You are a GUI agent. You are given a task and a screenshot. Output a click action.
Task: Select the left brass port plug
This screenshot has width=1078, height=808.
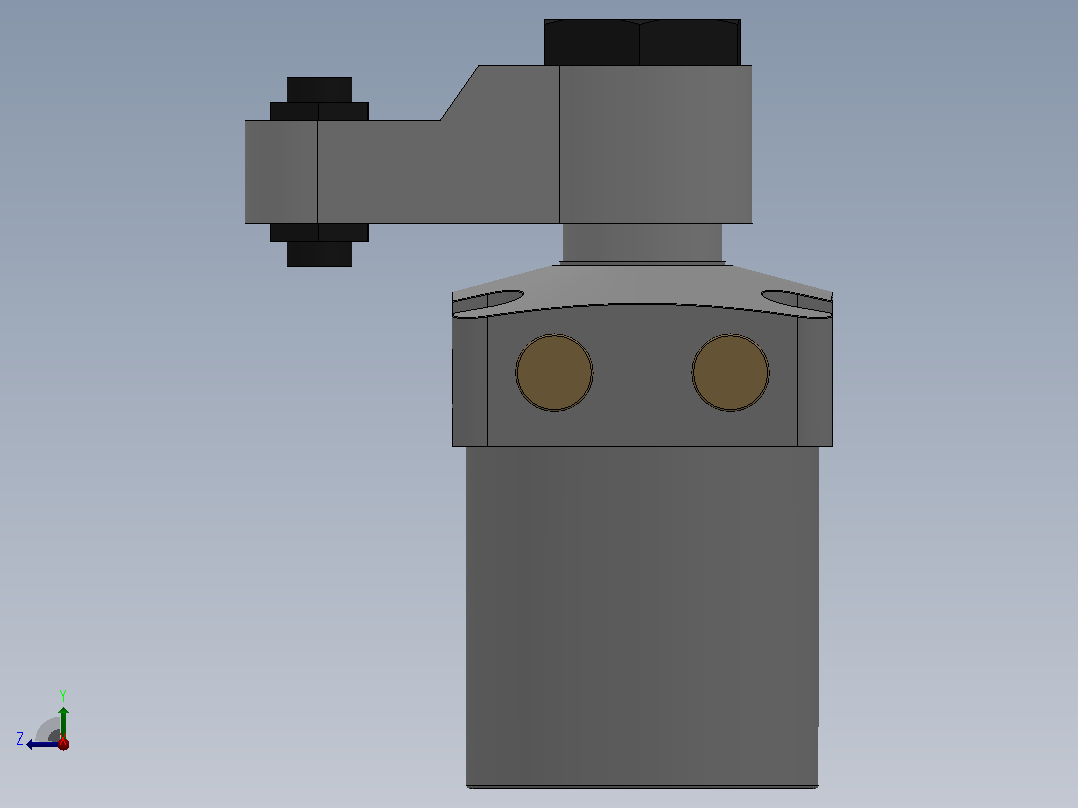[554, 373]
